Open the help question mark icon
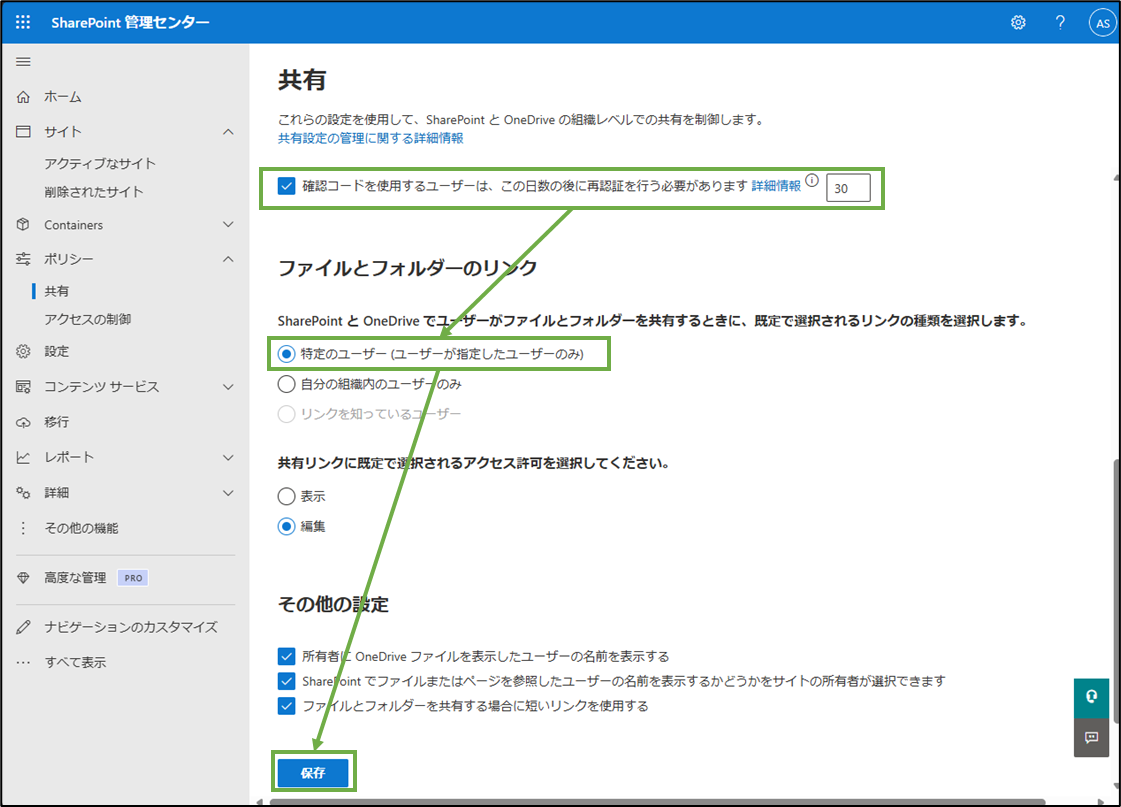Viewport: 1121px width, 807px height. pos(1060,23)
